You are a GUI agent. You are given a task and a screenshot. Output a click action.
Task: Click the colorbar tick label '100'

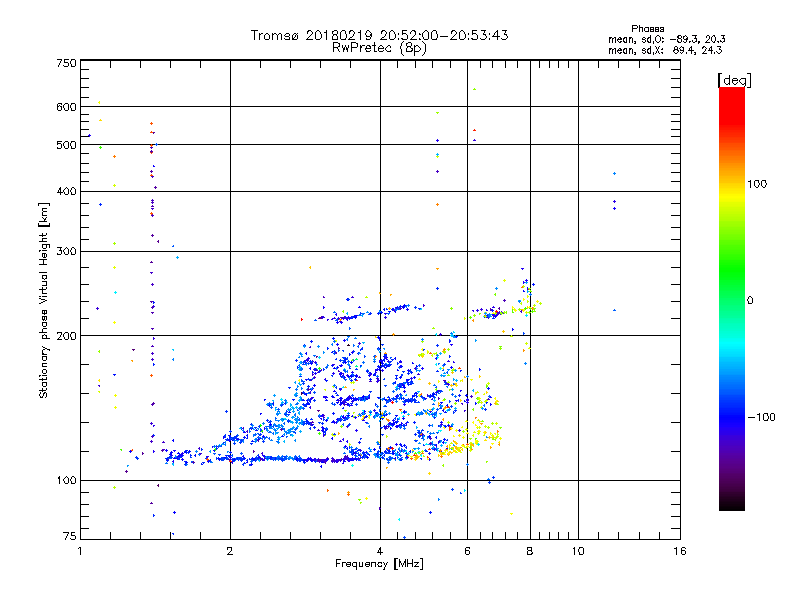757,184
